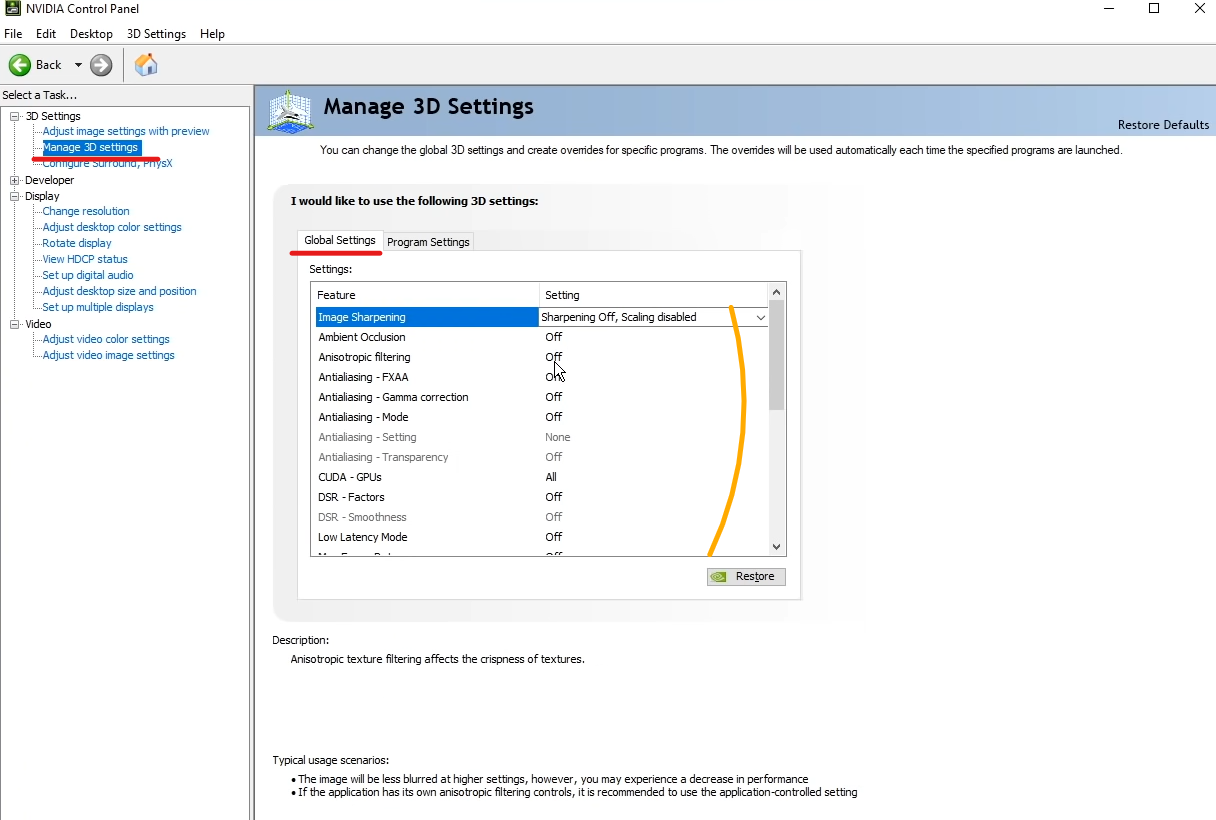Select the Antialiasing - Gamma correction row
This screenshot has height=820, width=1216.
tap(540, 397)
